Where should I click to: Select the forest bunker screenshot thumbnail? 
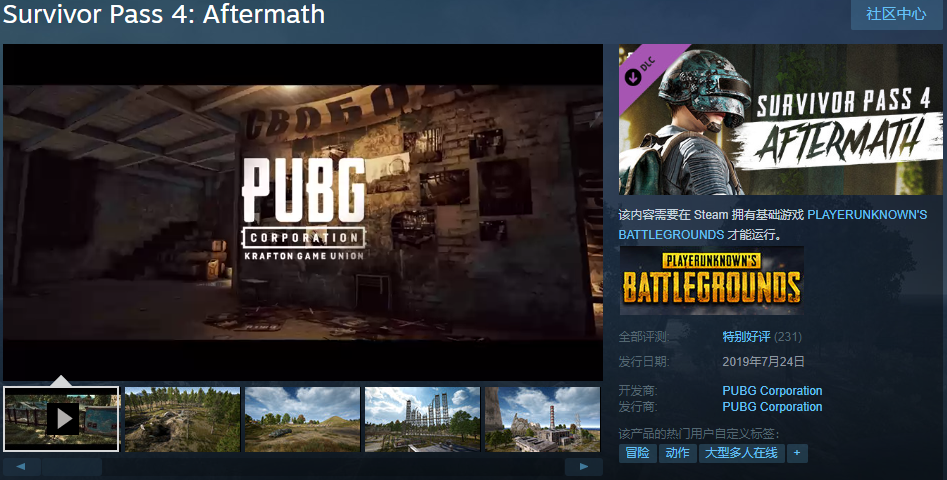pos(182,419)
